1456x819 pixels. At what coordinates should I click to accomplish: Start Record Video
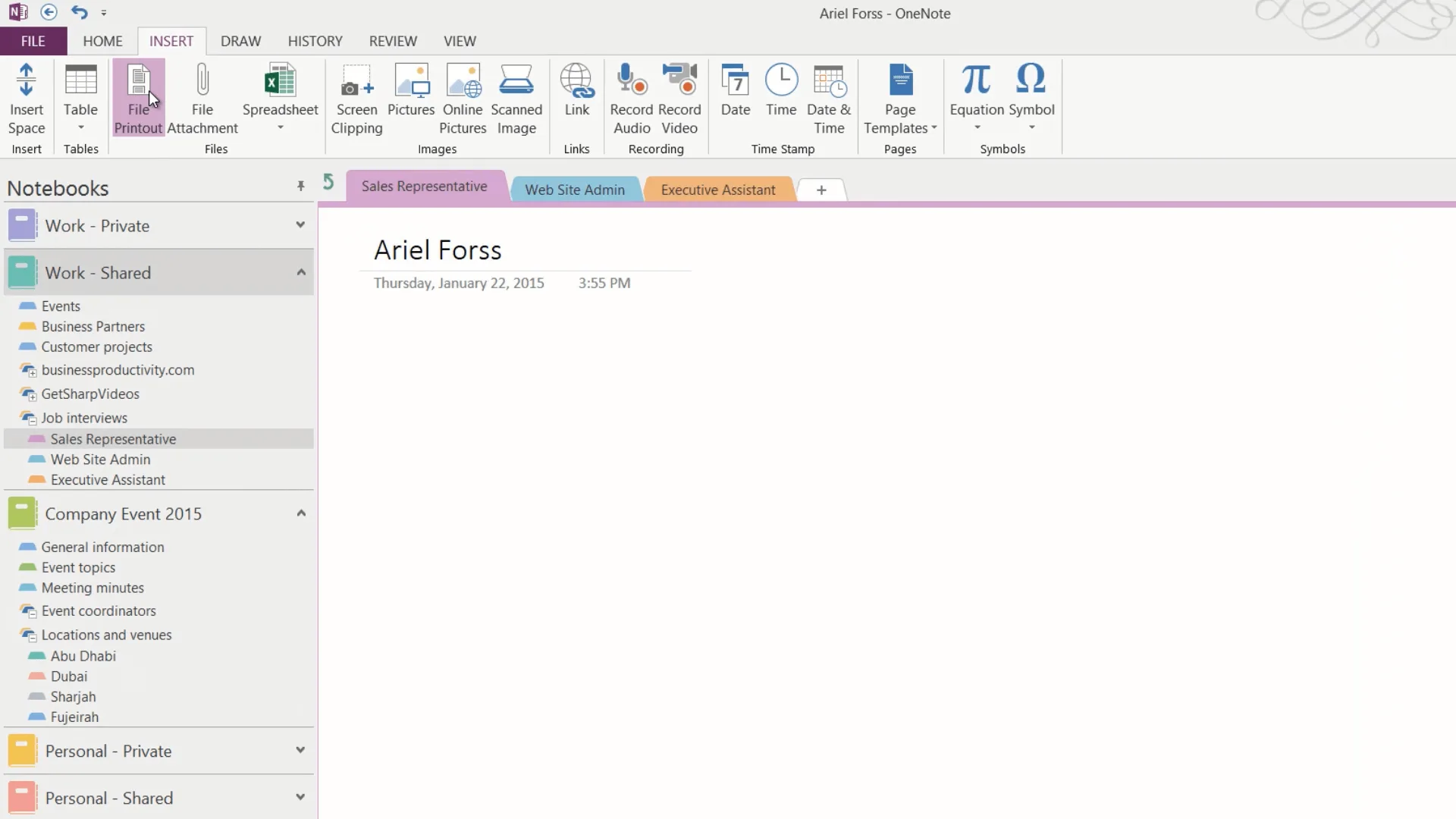coord(679,99)
